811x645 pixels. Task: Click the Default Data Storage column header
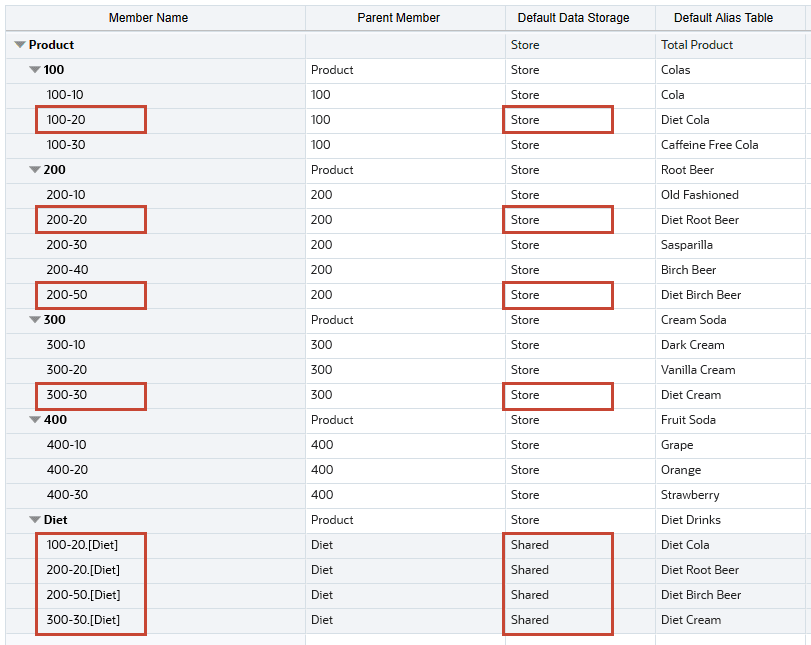pyautogui.click(x=573, y=18)
